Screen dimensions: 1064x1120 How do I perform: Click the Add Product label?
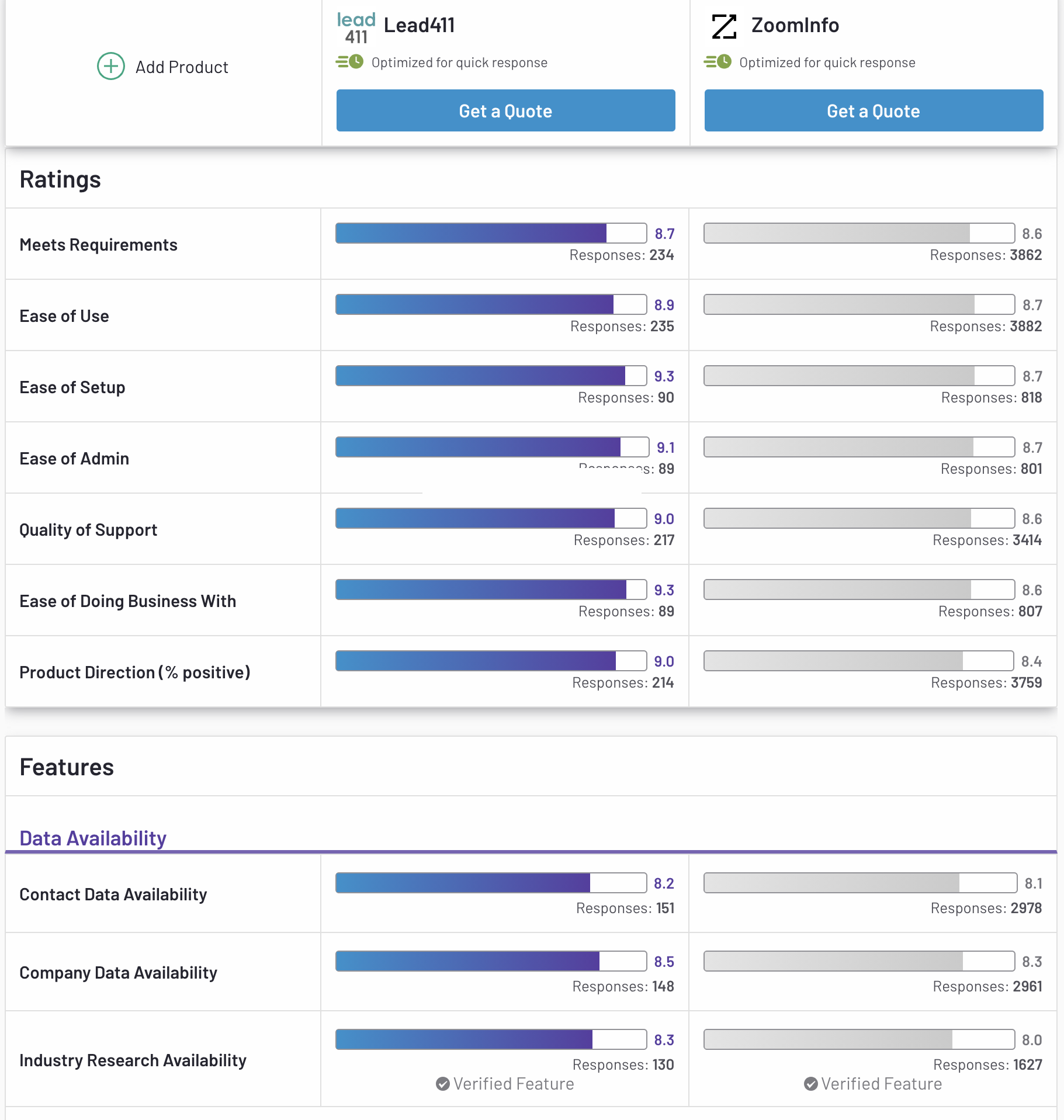(x=182, y=67)
